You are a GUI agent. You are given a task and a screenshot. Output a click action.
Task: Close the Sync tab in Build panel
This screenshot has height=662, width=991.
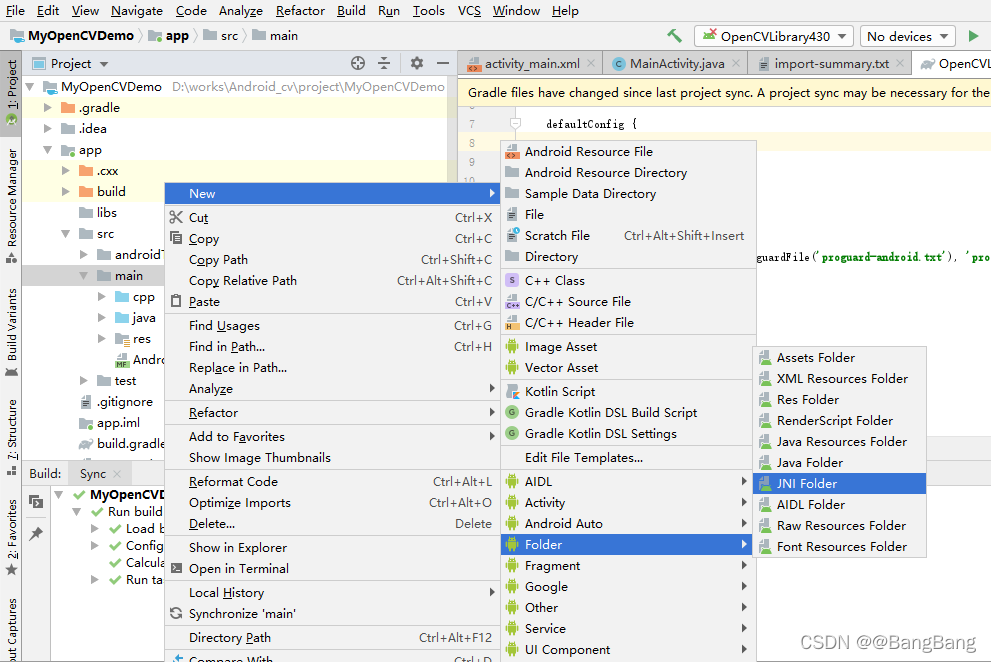(x=117, y=474)
